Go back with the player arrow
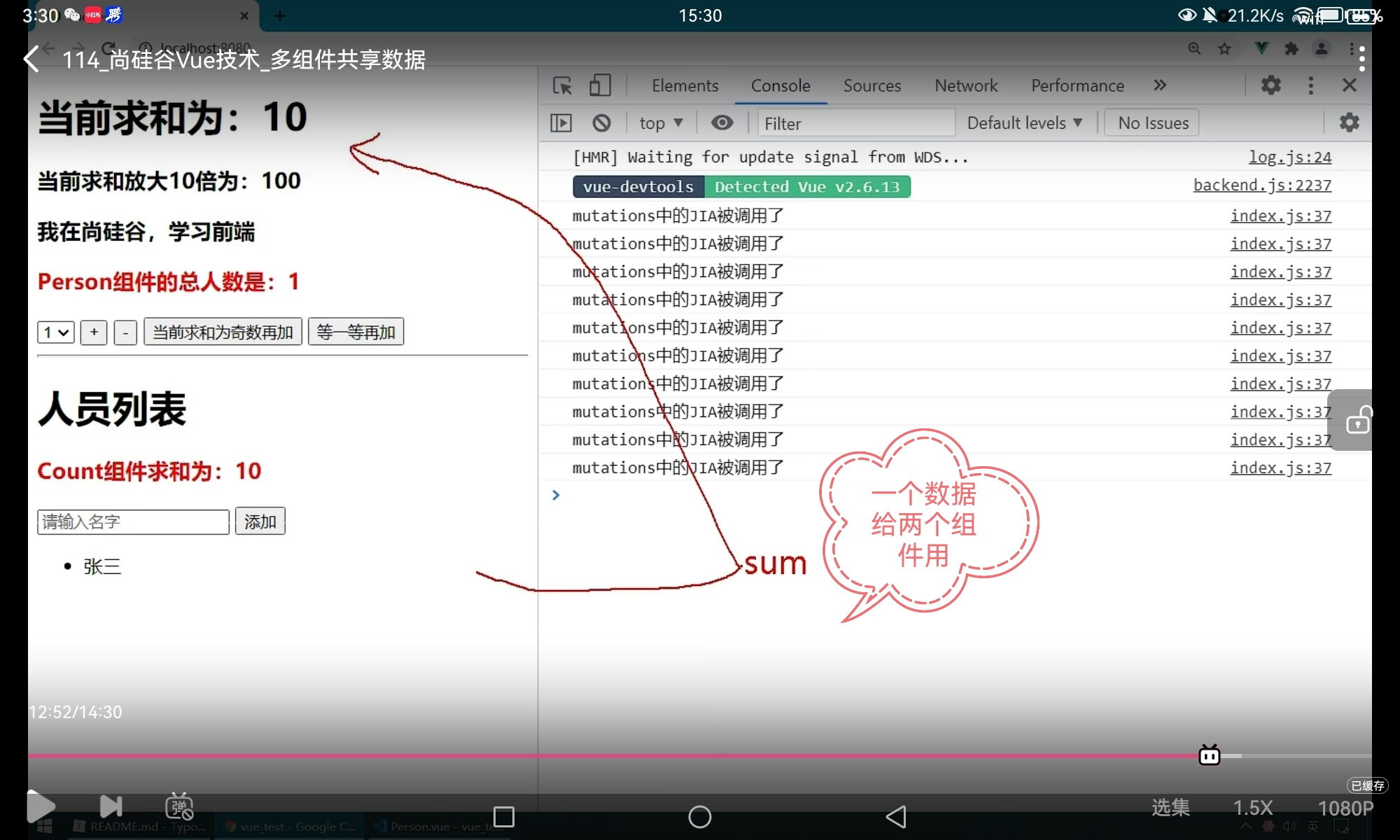The width and height of the screenshot is (1400, 840). point(31,59)
